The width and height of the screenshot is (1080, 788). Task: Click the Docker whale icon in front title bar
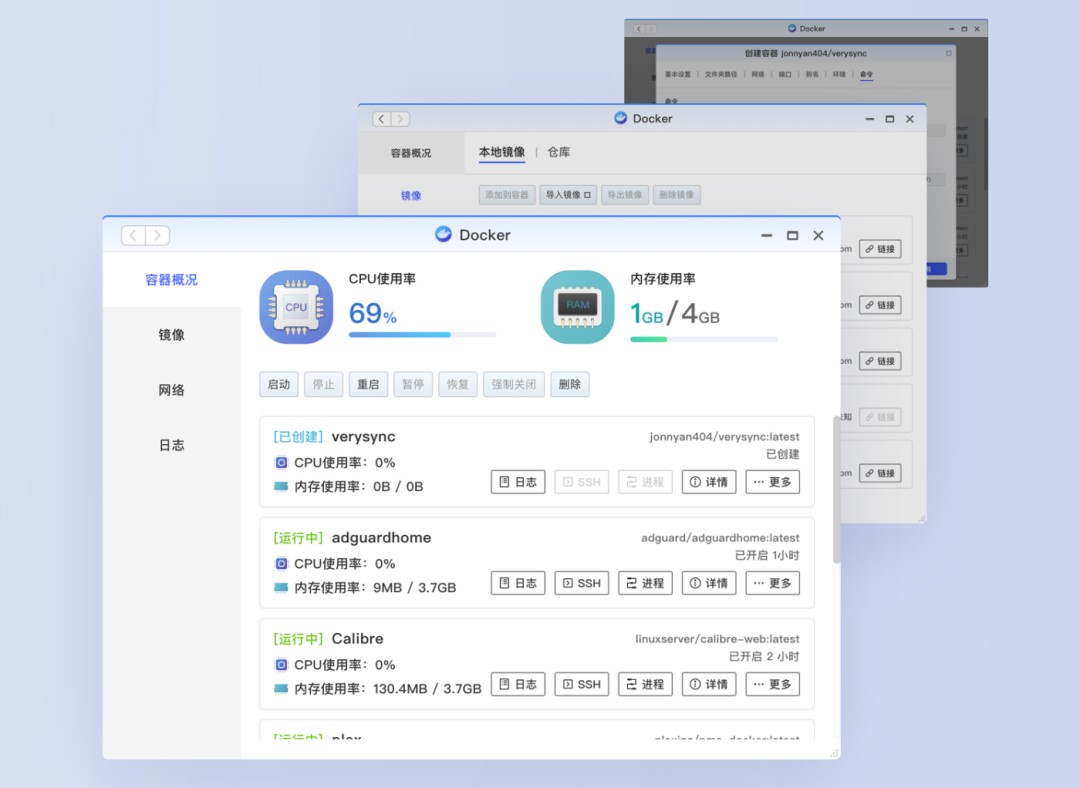click(x=443, y=234)
